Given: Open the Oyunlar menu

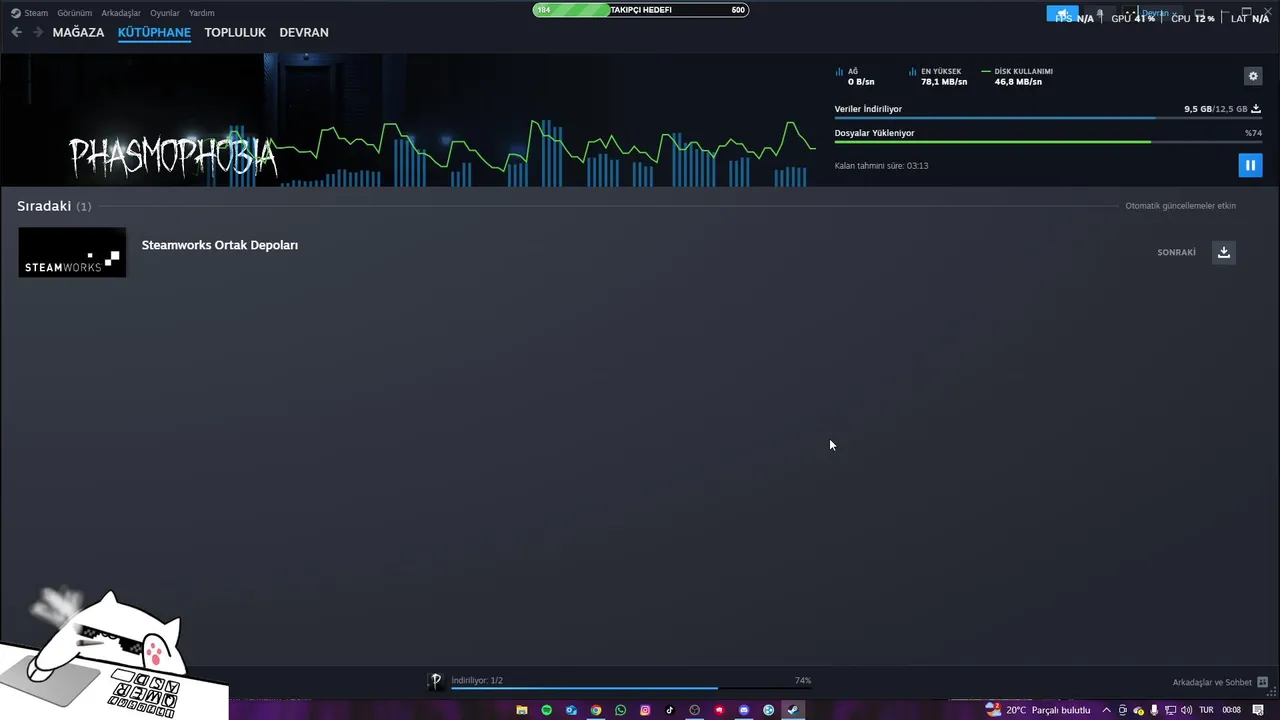Looking at the screenshot, I should pos(165,13).
